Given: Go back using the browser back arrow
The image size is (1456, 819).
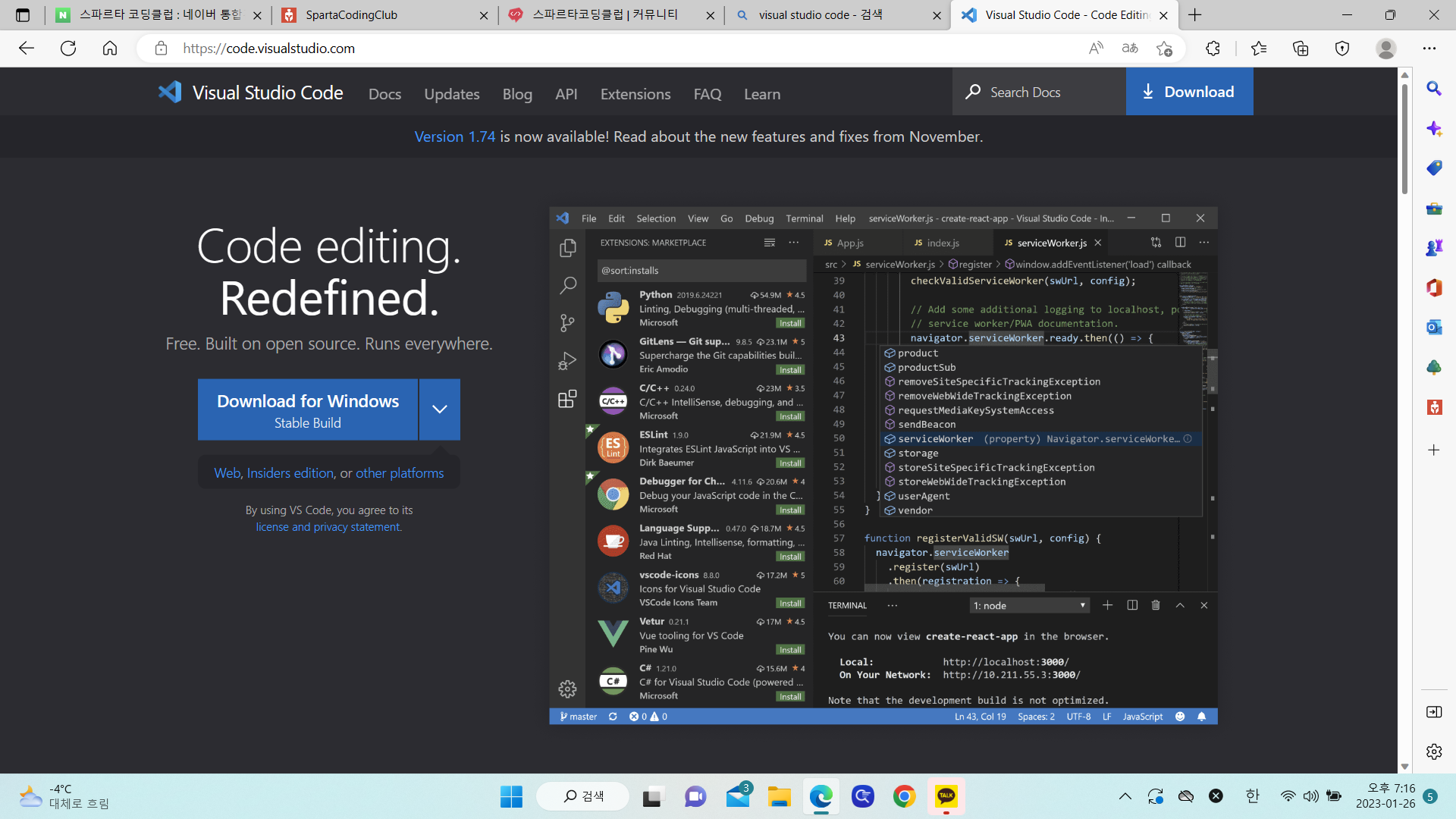Looking at the screenshot, I should coord(27,49).
